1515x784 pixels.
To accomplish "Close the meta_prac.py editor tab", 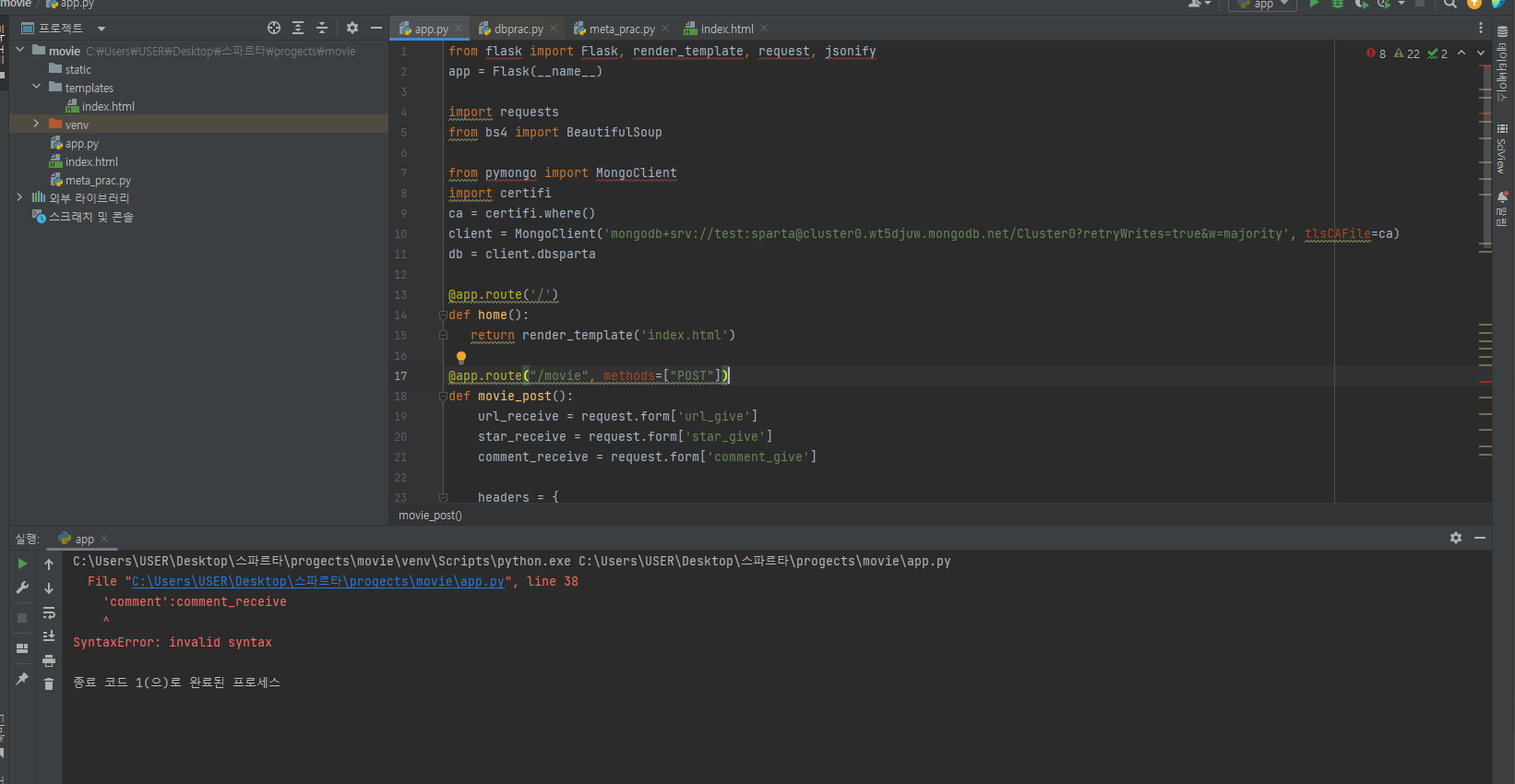I will tap(665, 29).
